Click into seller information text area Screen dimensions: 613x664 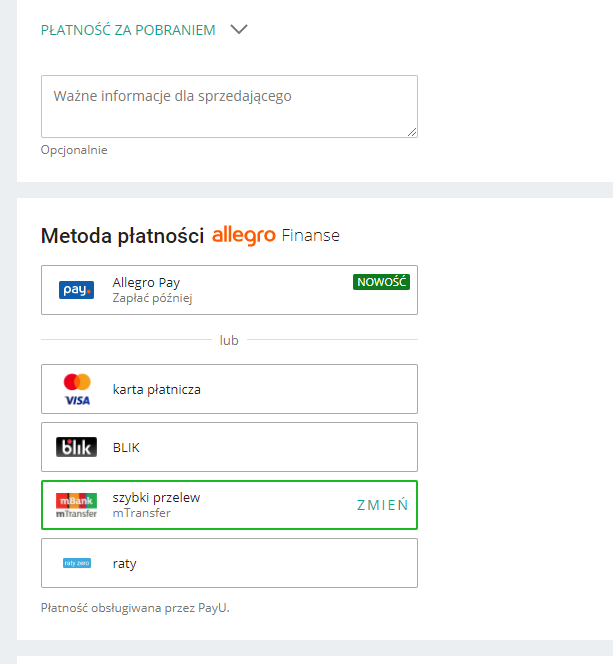click(x=228, y=105)
